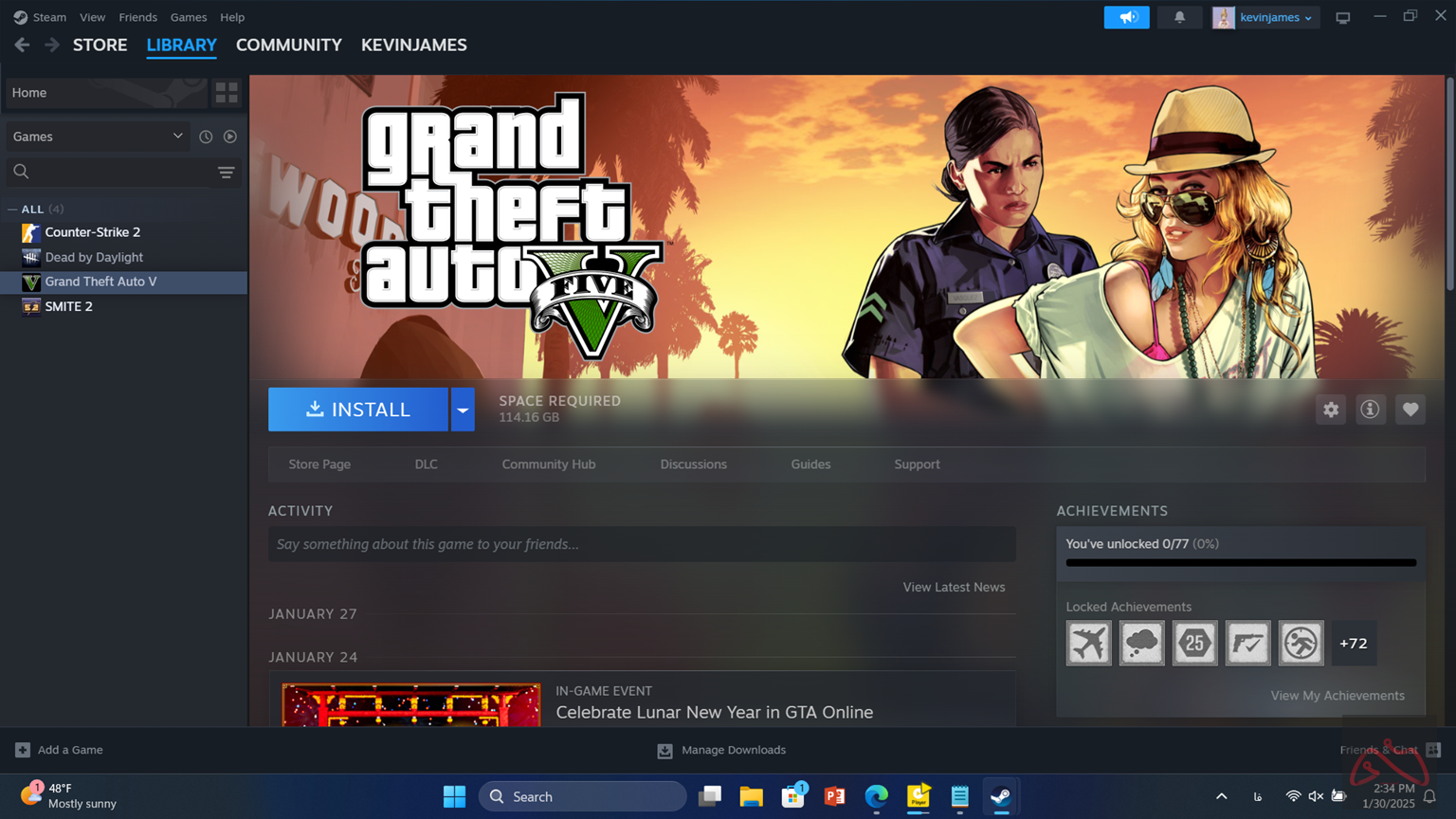1456x819 pixels.
Task: Click View My Achievements
Action: click(x=1338, y=695)
